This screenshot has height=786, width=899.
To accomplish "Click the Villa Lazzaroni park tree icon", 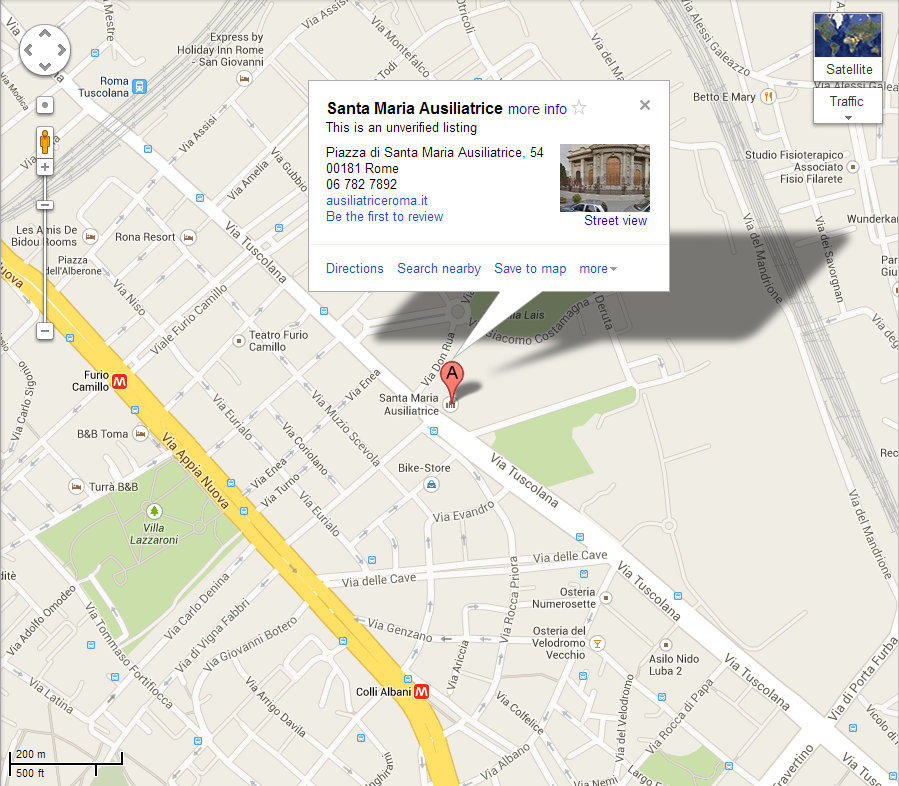I will point(154,511).
